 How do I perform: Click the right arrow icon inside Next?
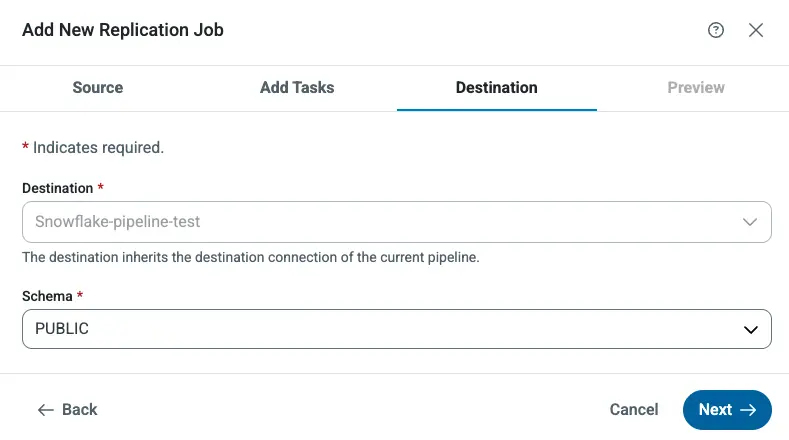pyautogui.click(x=748, y=409)
